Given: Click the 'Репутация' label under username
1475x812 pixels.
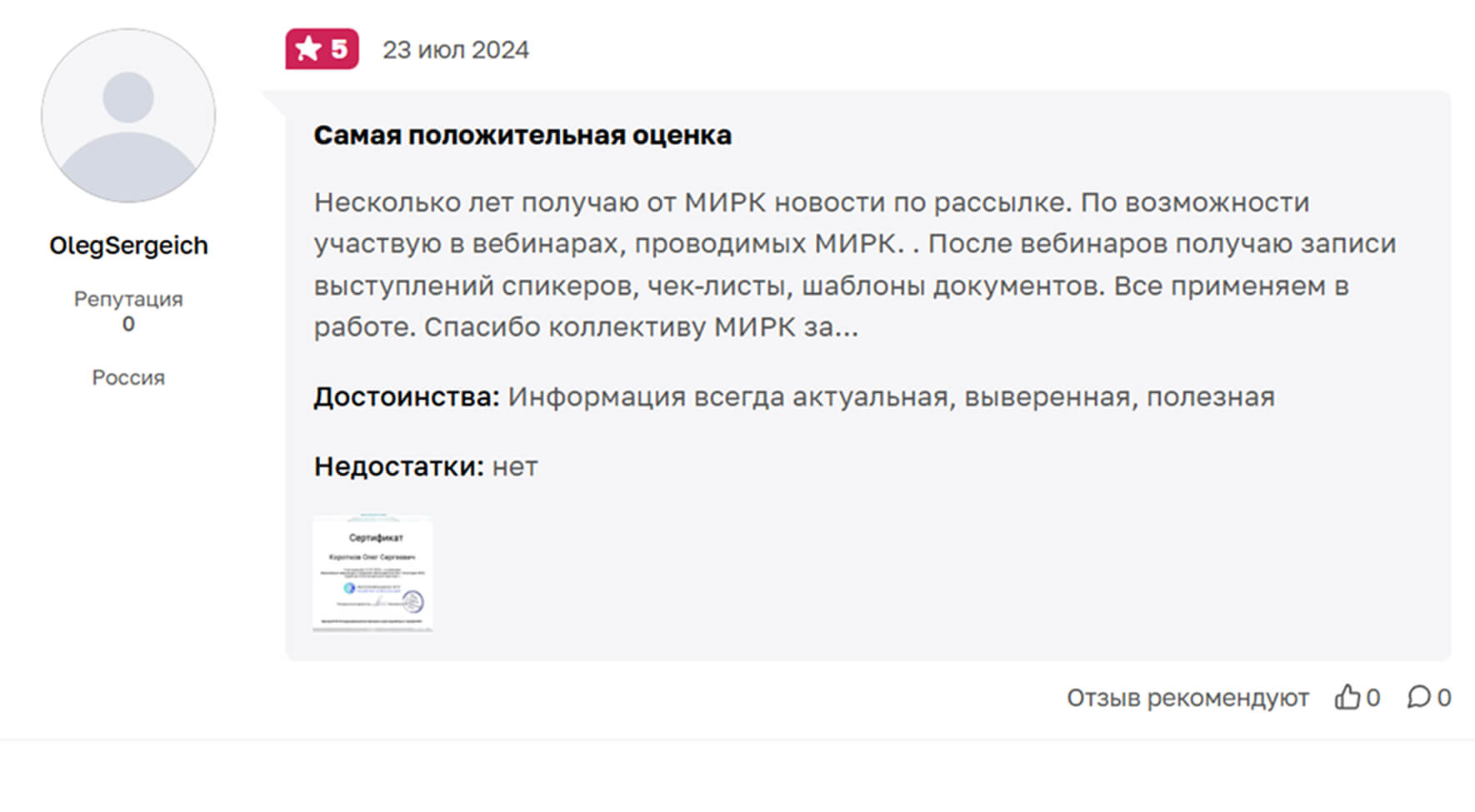Looking at the screenshot, I should pos(128,299).
